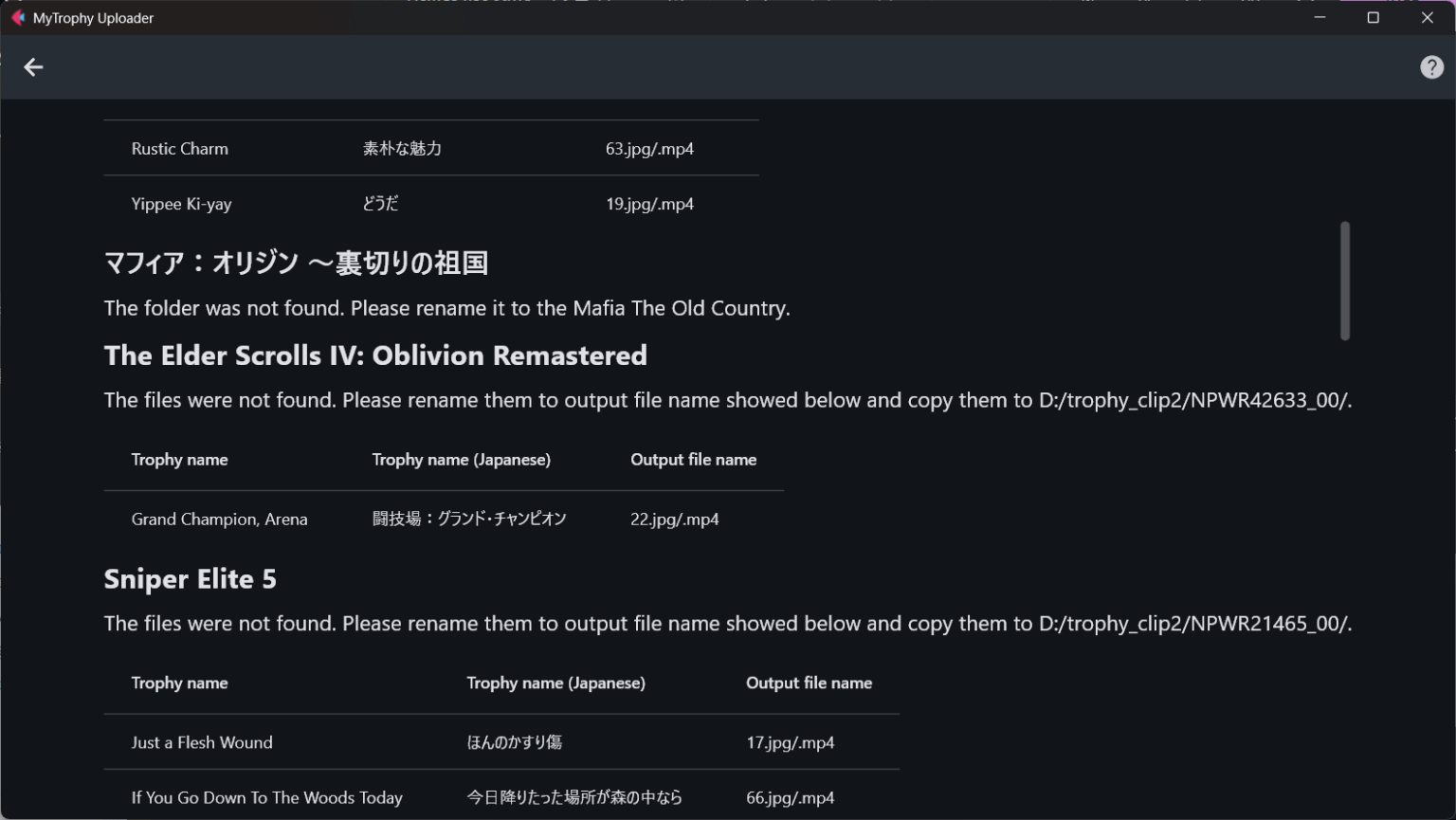The width and height of the screenshot is (1456, 820).
Task: Go back using the arrow icon
Action: [33, 67]
